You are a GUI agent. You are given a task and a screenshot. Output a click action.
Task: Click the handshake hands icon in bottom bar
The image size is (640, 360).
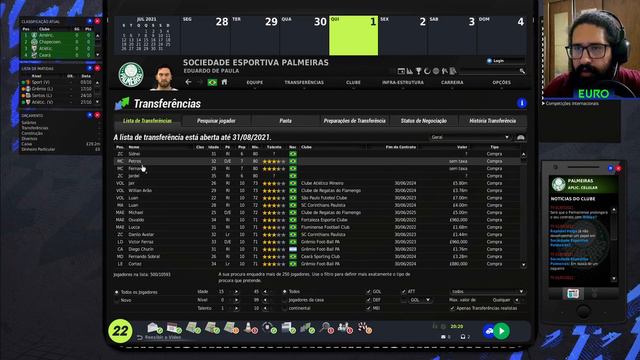[x=364, y=327]
